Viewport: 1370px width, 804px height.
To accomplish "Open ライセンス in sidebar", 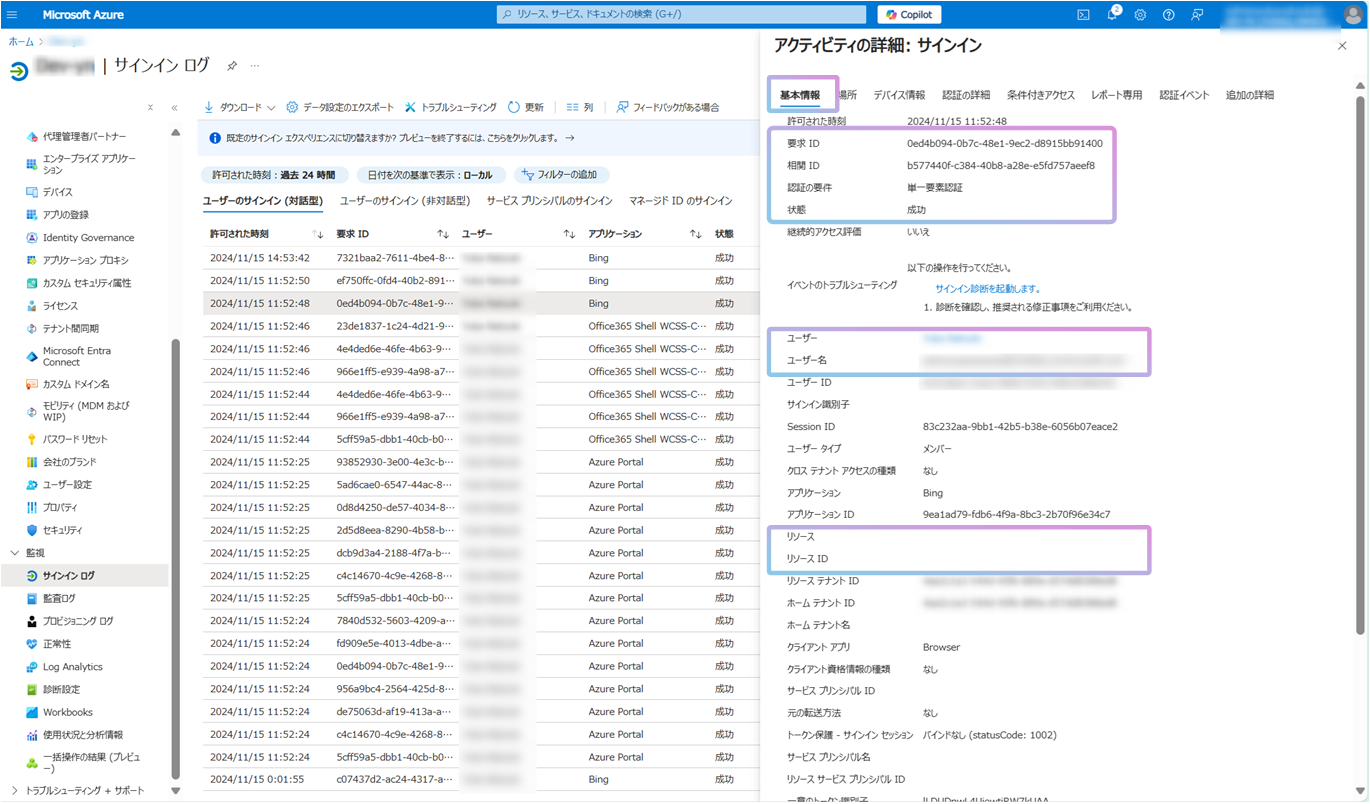I will (x=60, y=306).
